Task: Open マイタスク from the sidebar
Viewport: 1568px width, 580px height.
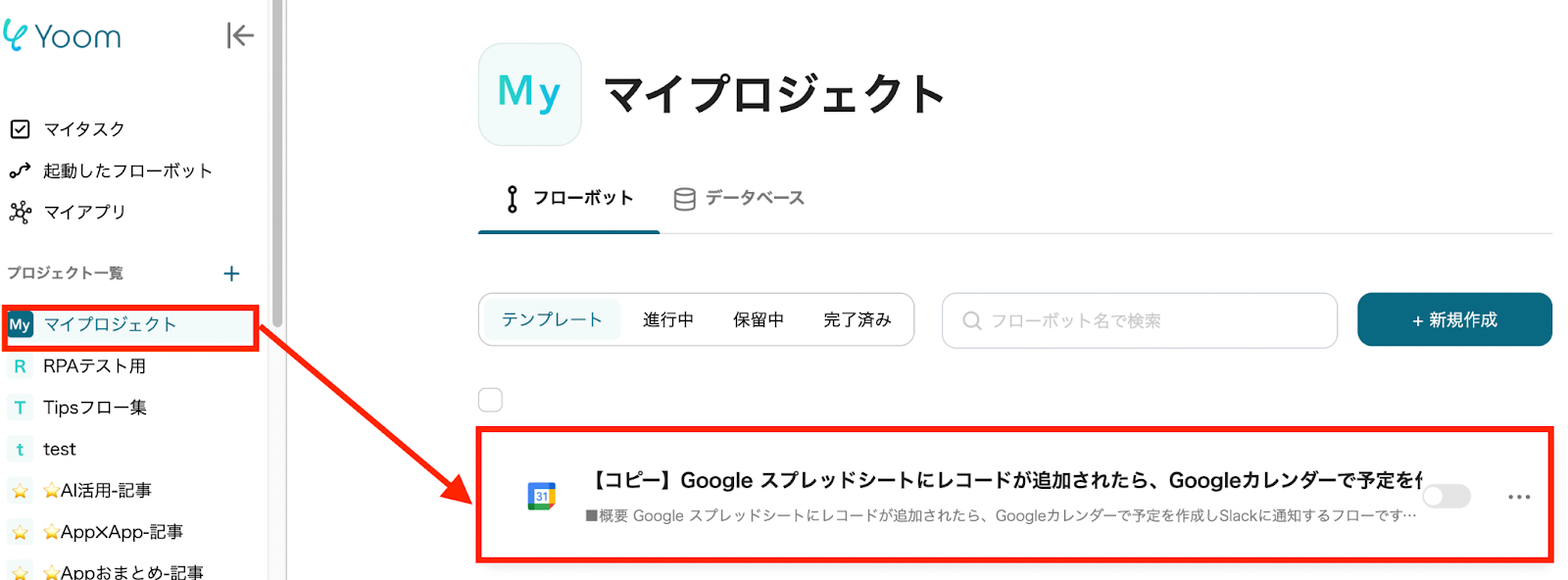Action: pyautogui.click(x=83, y=129)
